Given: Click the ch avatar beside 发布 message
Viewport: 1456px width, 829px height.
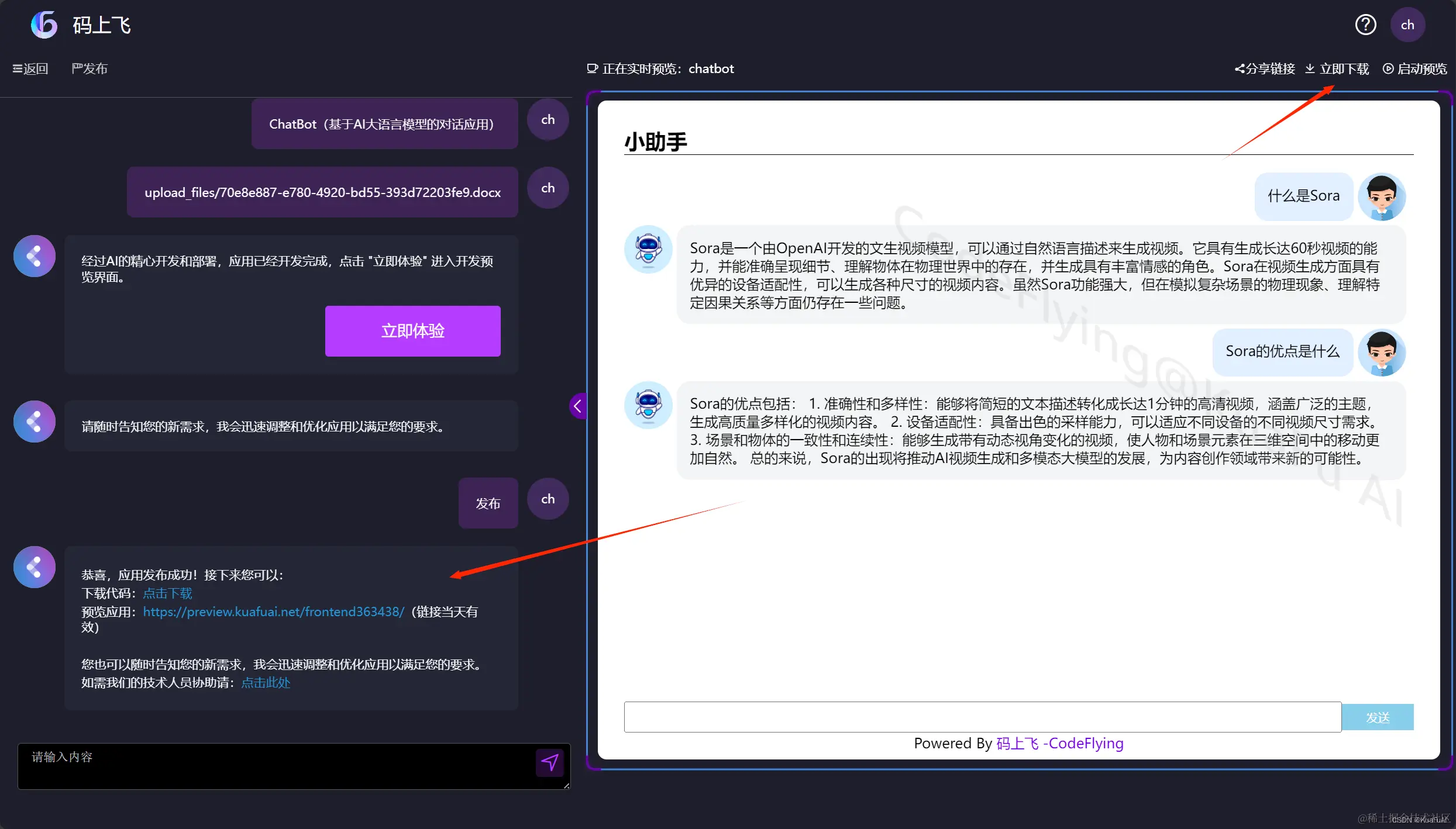Looking at the screenshot, I should [x=548, y=499].
